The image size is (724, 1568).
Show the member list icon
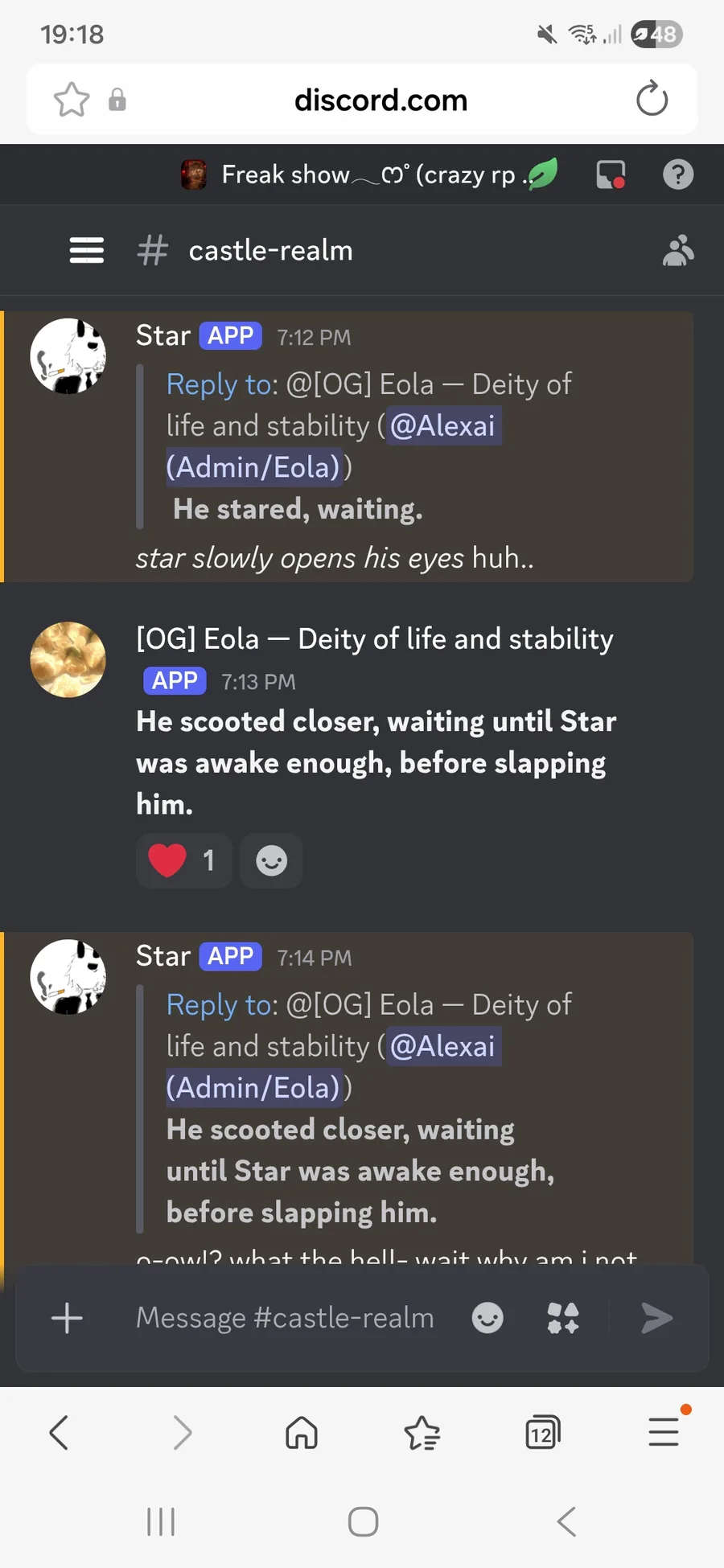click(677, 250)
